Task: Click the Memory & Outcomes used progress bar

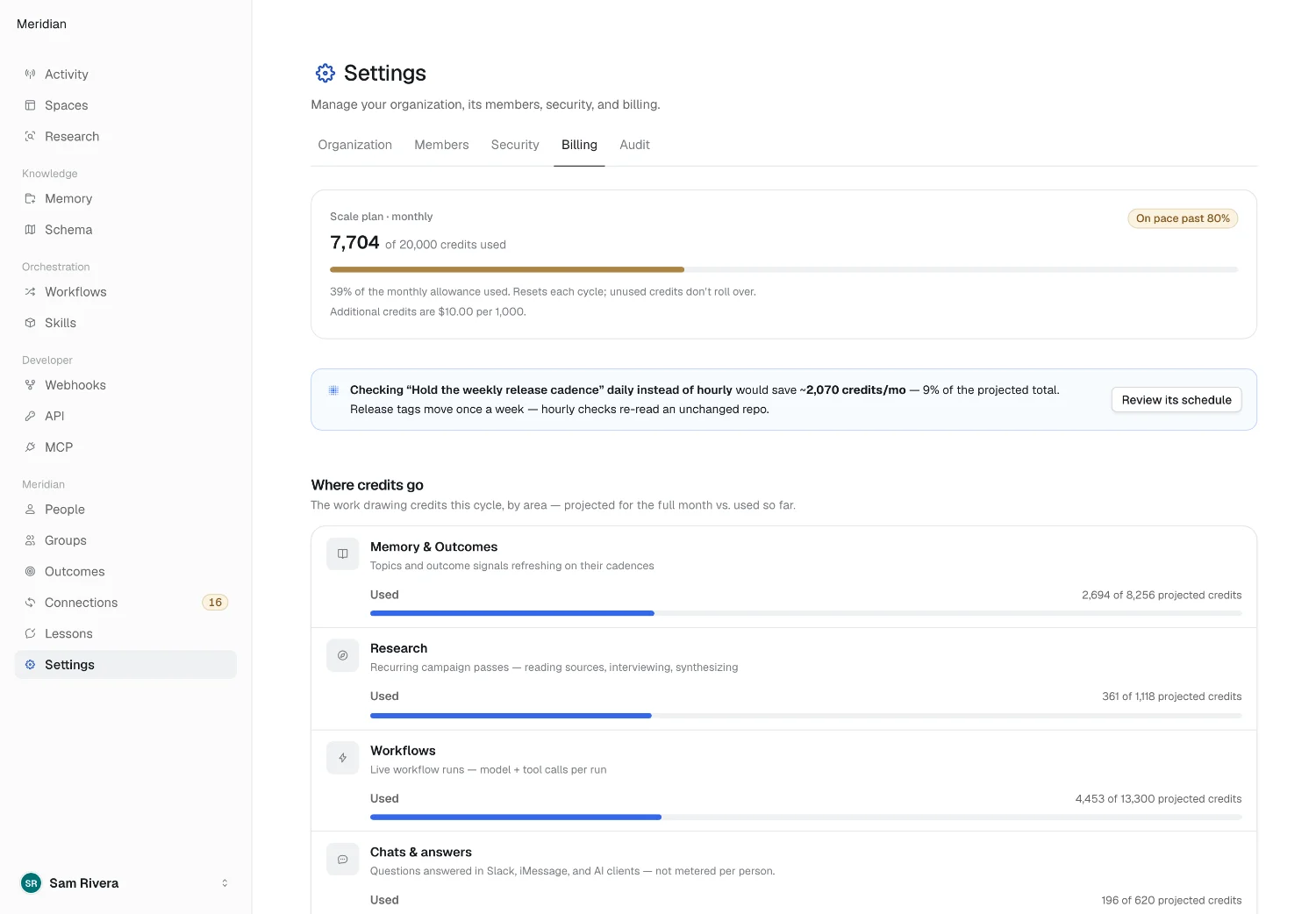Action: pyautogui.click(x=806, y=613)
